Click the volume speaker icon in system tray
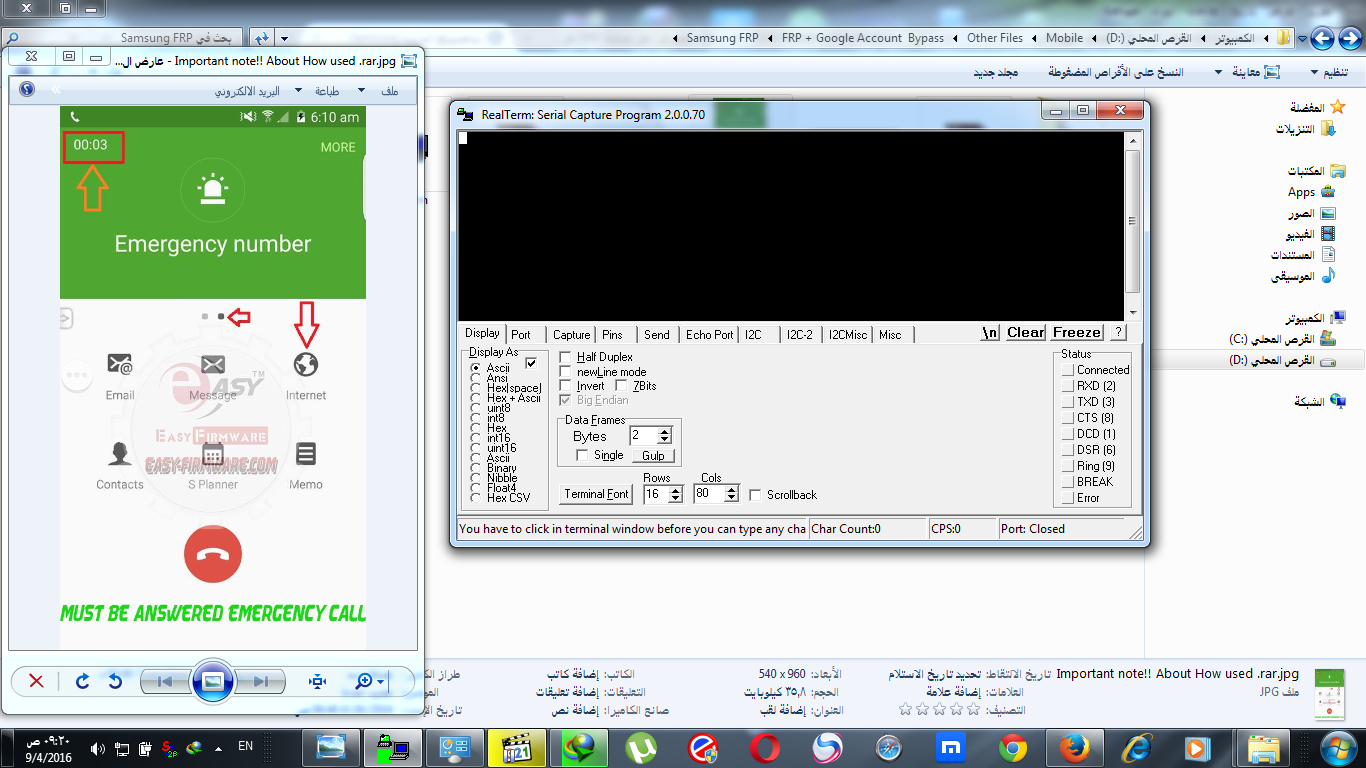1366x768 pixels. (x=98, y=748)
